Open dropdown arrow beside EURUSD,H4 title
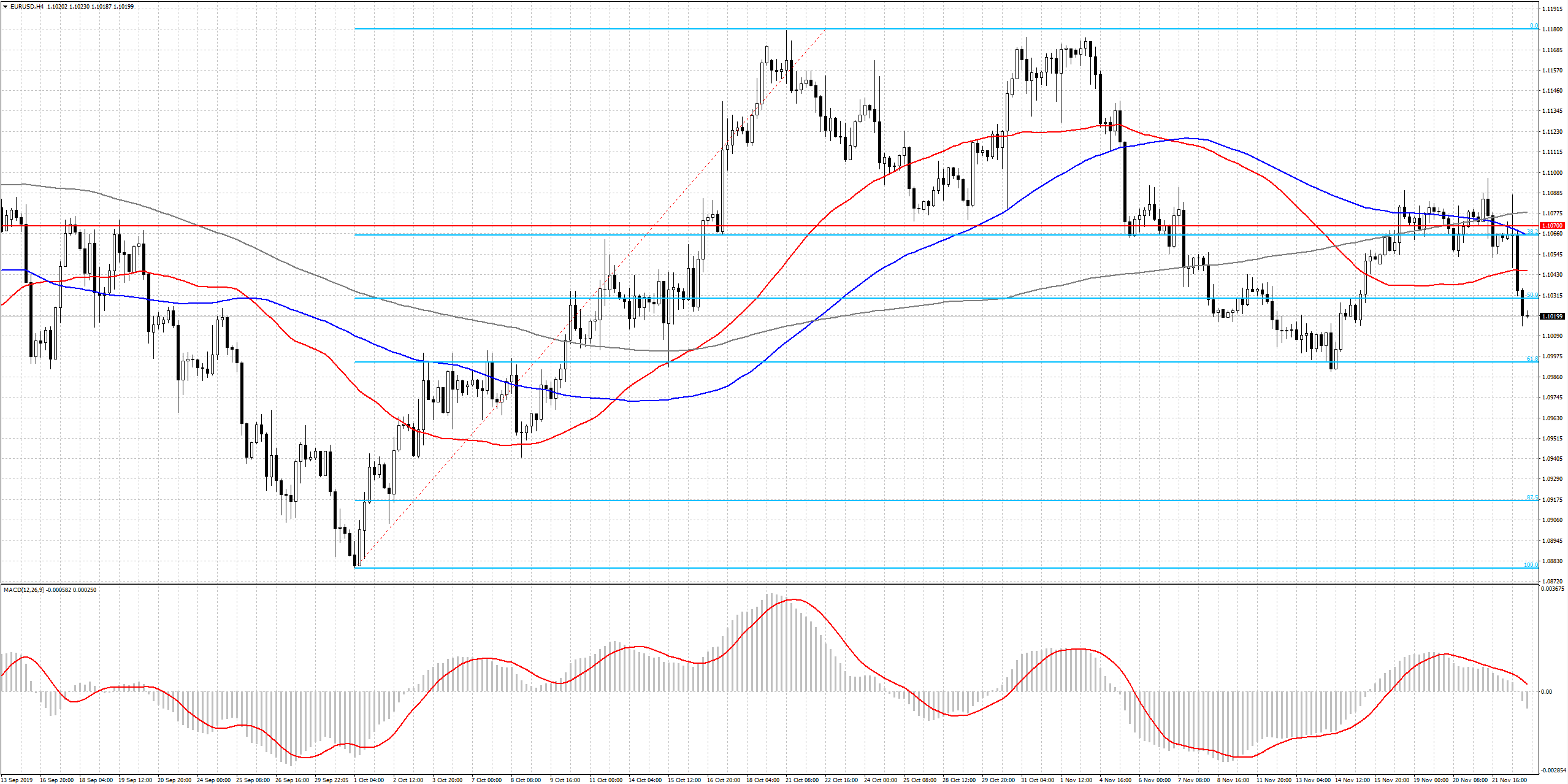 [5, 6]
